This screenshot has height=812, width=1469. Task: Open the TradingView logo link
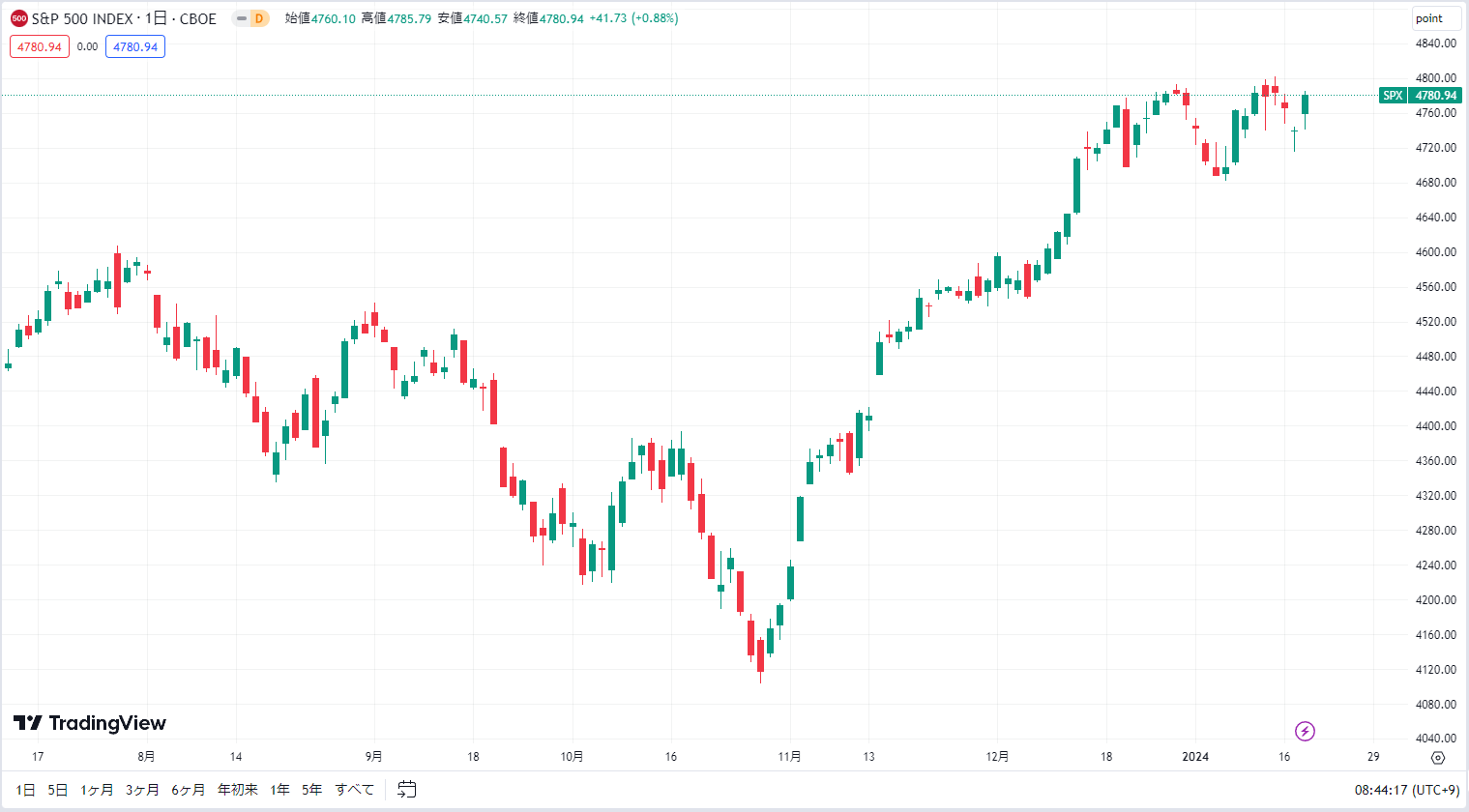[x=90, y=723]
